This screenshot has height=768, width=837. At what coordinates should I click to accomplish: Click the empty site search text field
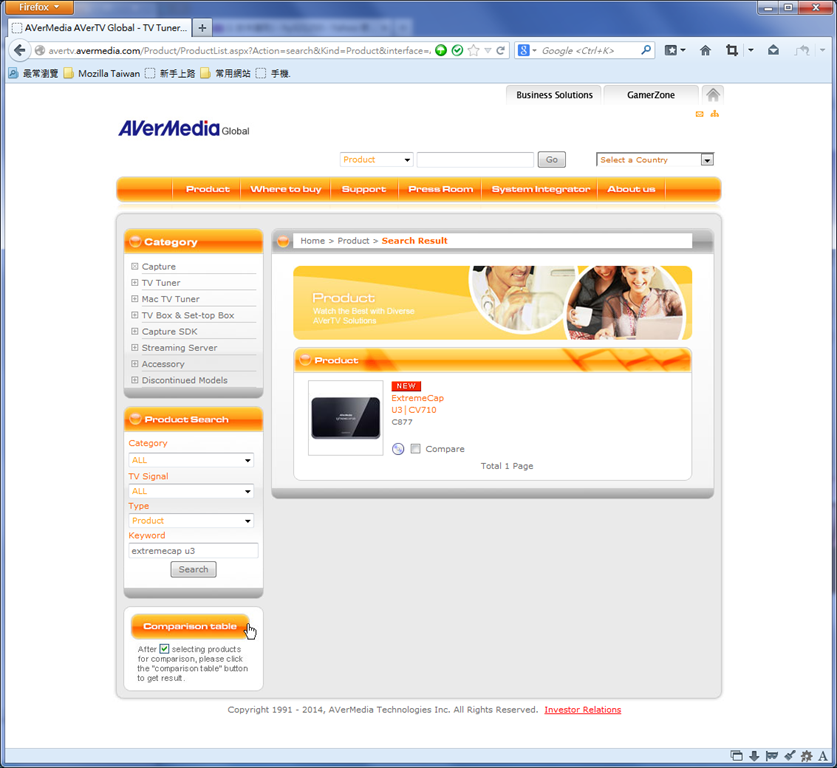point(475,160)
